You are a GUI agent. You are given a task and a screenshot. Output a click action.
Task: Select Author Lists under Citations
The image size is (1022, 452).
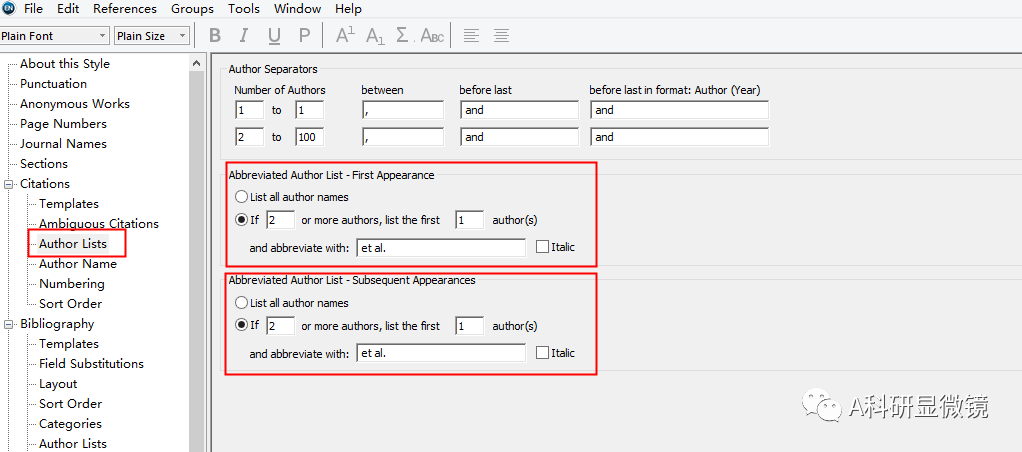(x=73, y=244)
